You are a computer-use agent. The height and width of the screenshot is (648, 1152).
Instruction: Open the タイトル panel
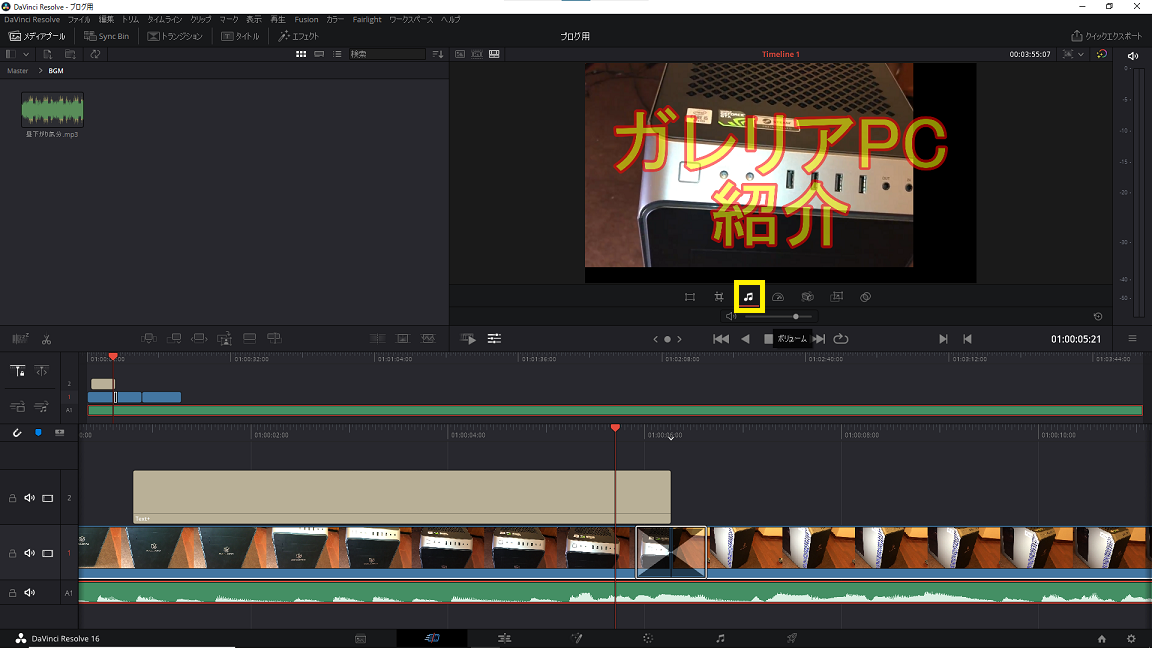tap(240, 36)
